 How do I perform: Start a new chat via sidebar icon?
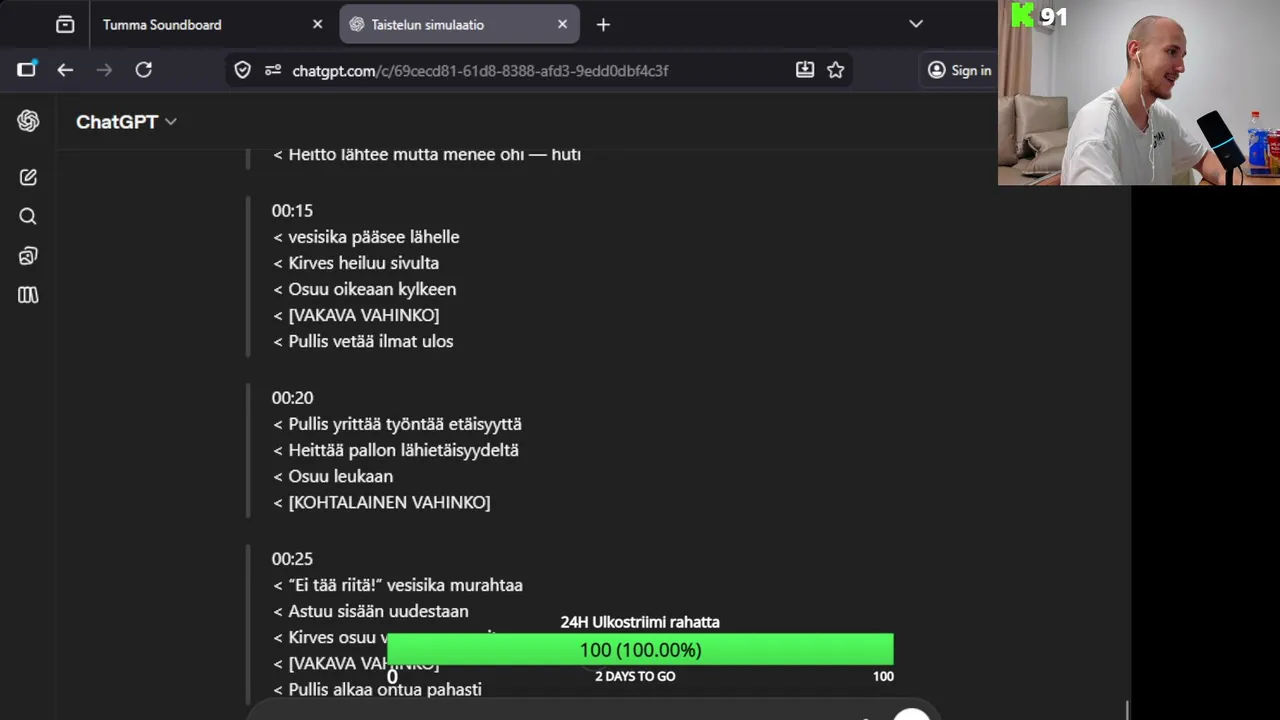(x=28, y=177)
